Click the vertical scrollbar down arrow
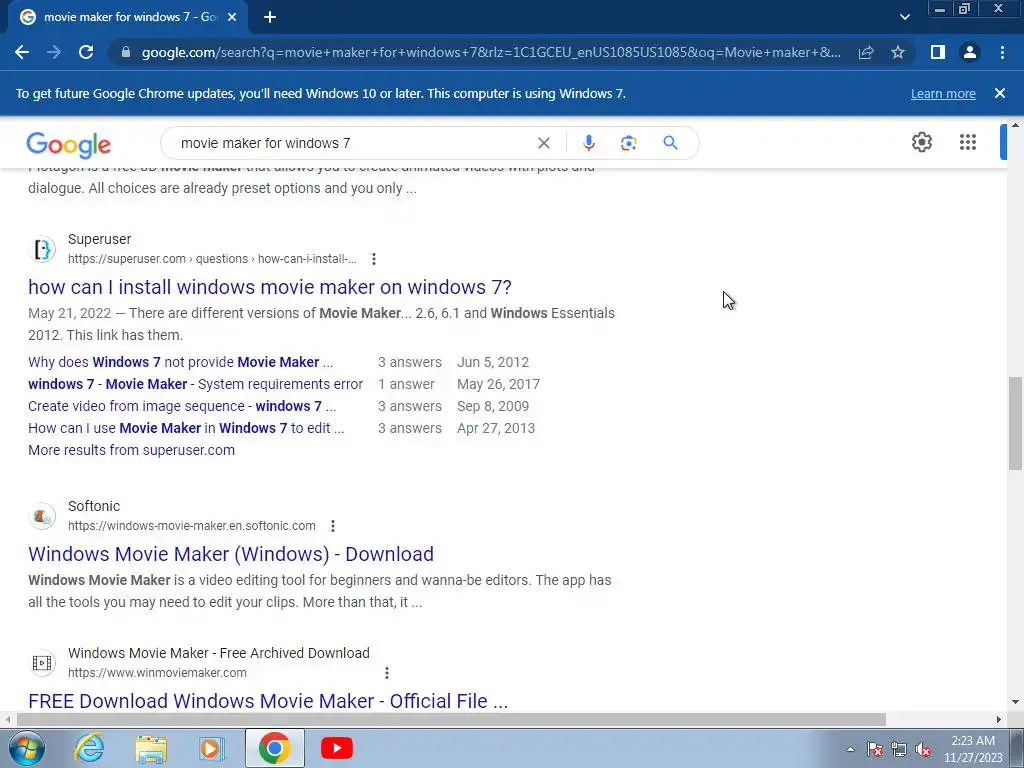This screenshot has height=768, width=1024. pyautogui.click(x=1016, y=703)
